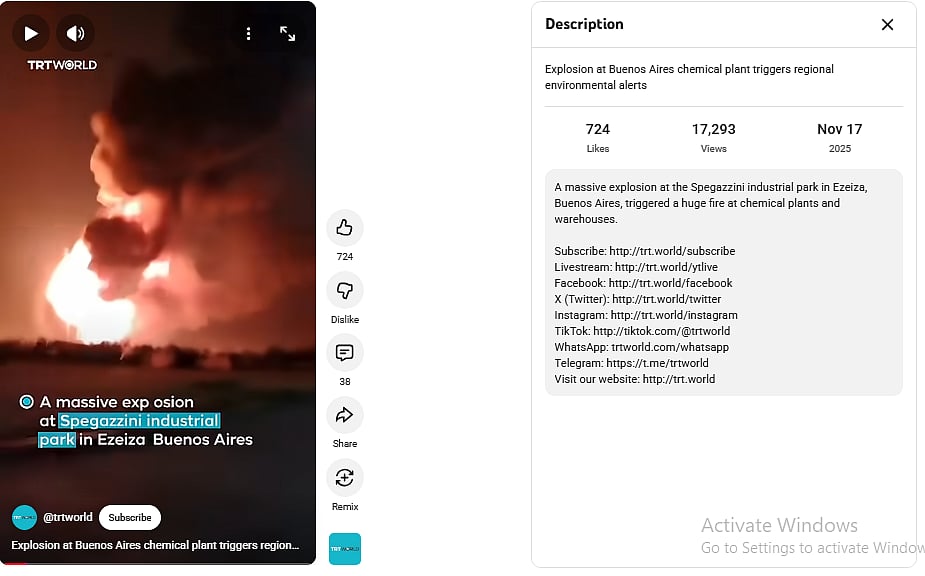
Task: Open the TRT World sound thumbnail
Action: tap(345, 549)
